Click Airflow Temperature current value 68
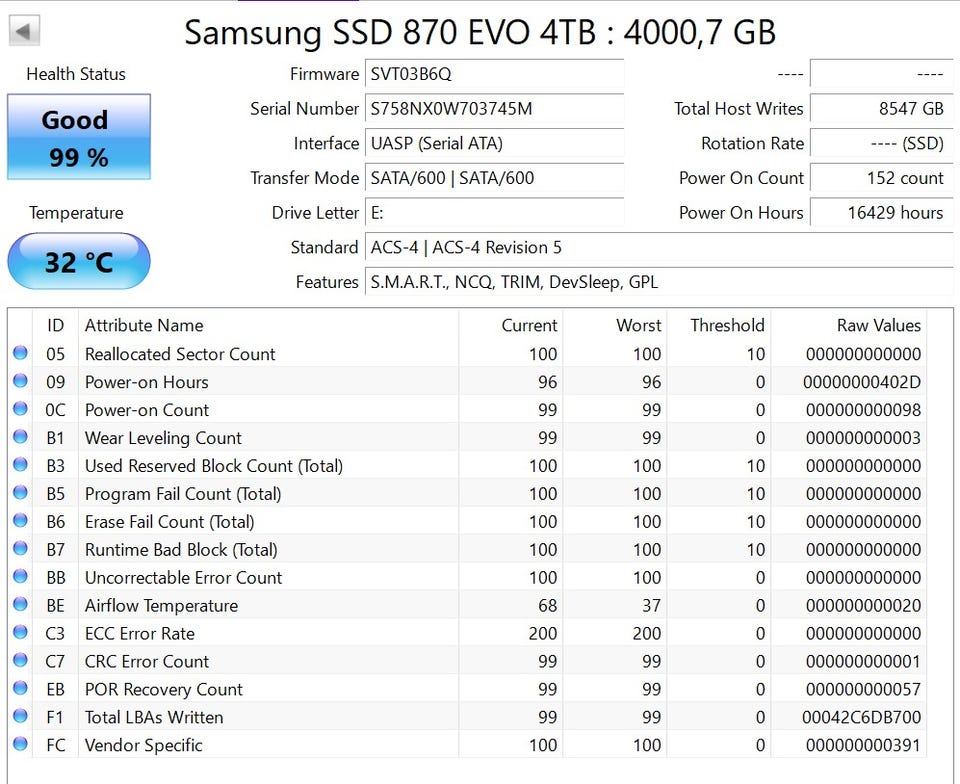 point(547,606)
